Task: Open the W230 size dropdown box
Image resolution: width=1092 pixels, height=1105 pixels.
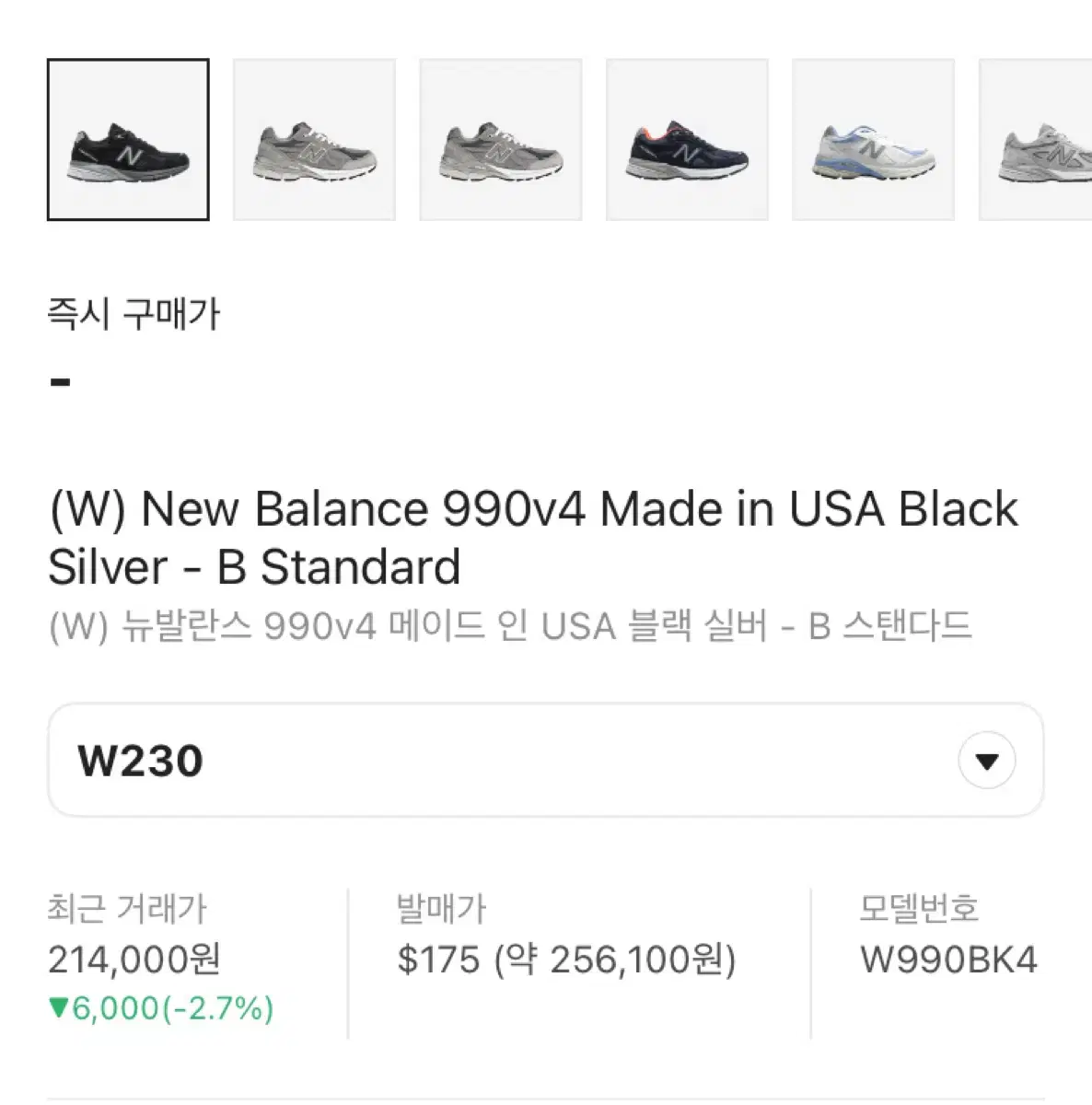Action: coord(545,761)
